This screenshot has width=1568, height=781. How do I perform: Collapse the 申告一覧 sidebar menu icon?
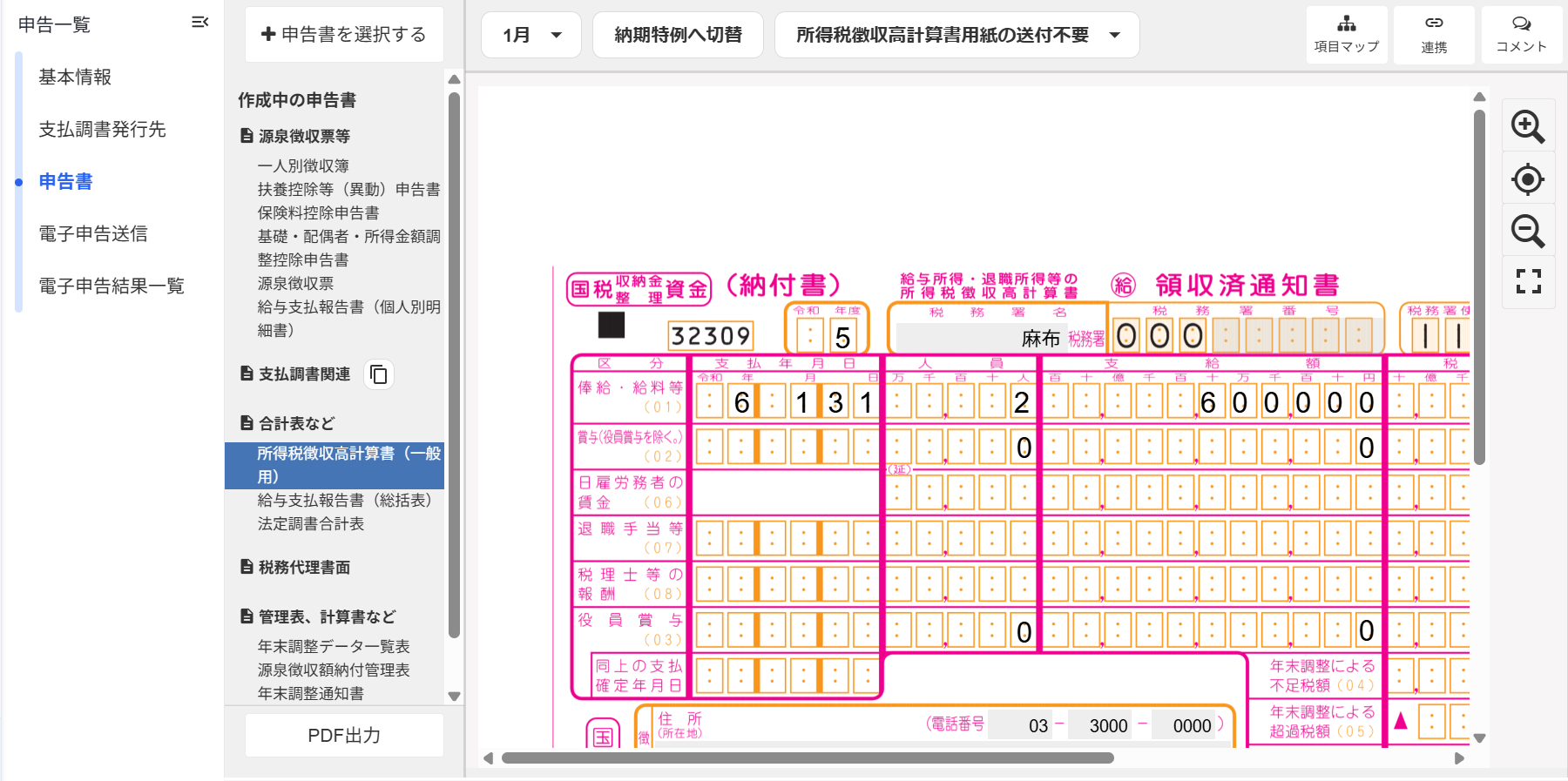pos(199,23)
